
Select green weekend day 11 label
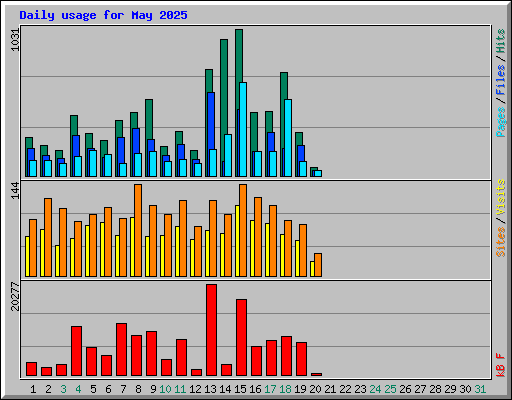(180, 389)
